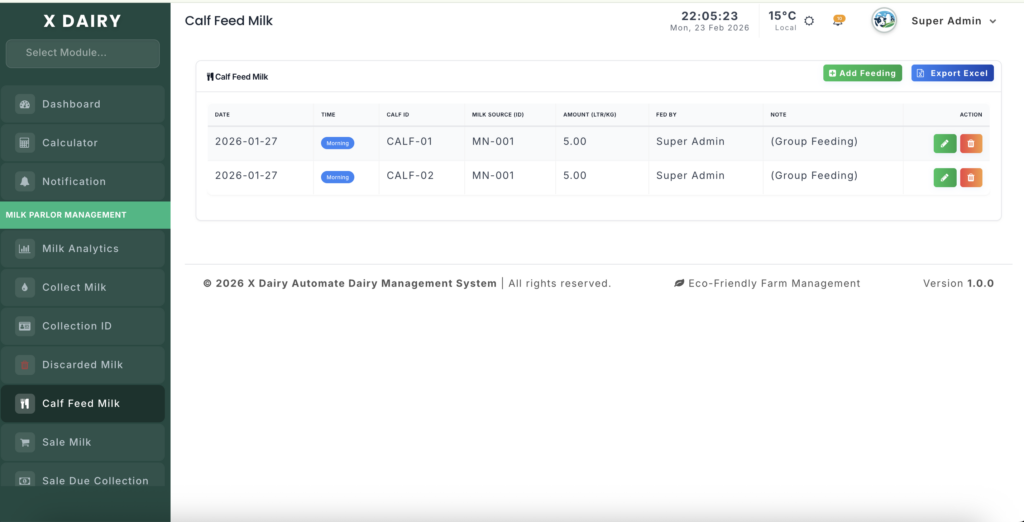Click the Collect Milk droplet icon
The height and width of the screenshot is (522, 1024).
(x=25, y=288)
